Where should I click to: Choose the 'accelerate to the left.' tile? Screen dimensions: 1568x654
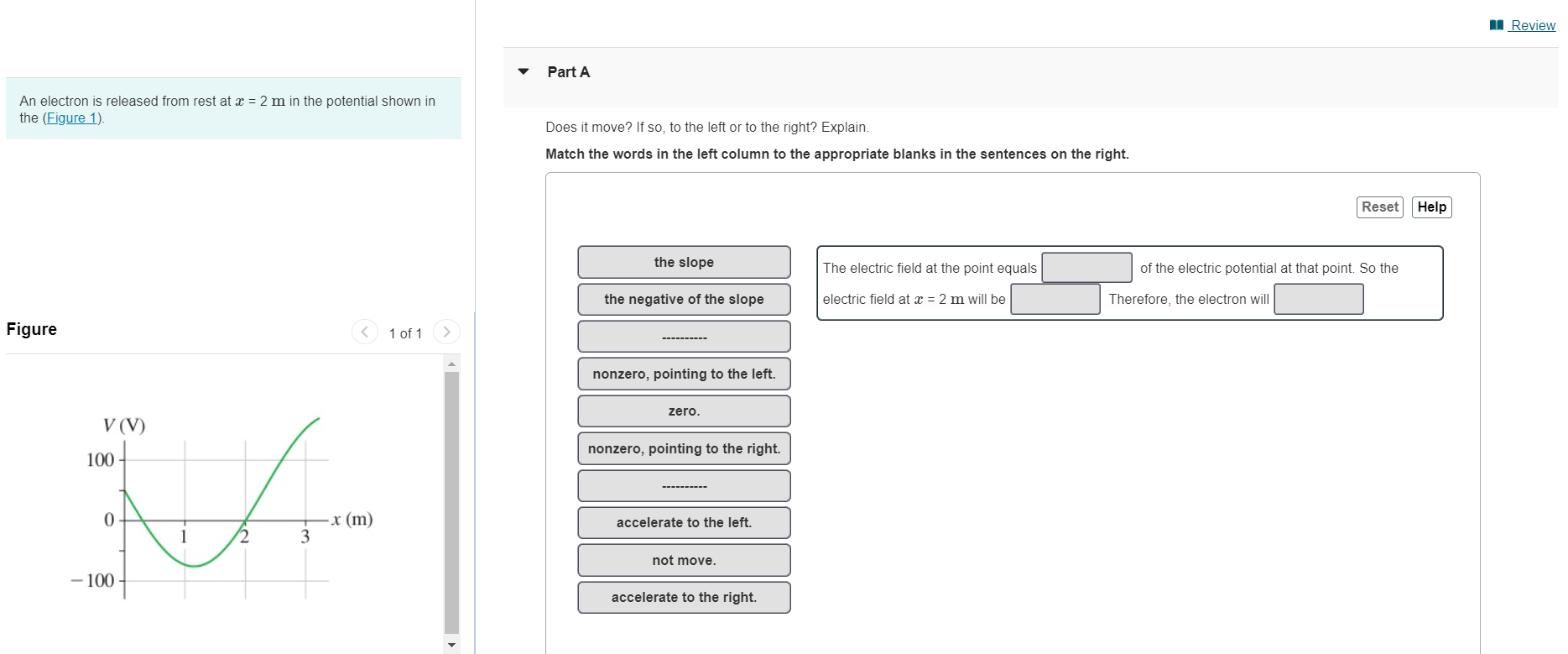click(x=683, y=522)
